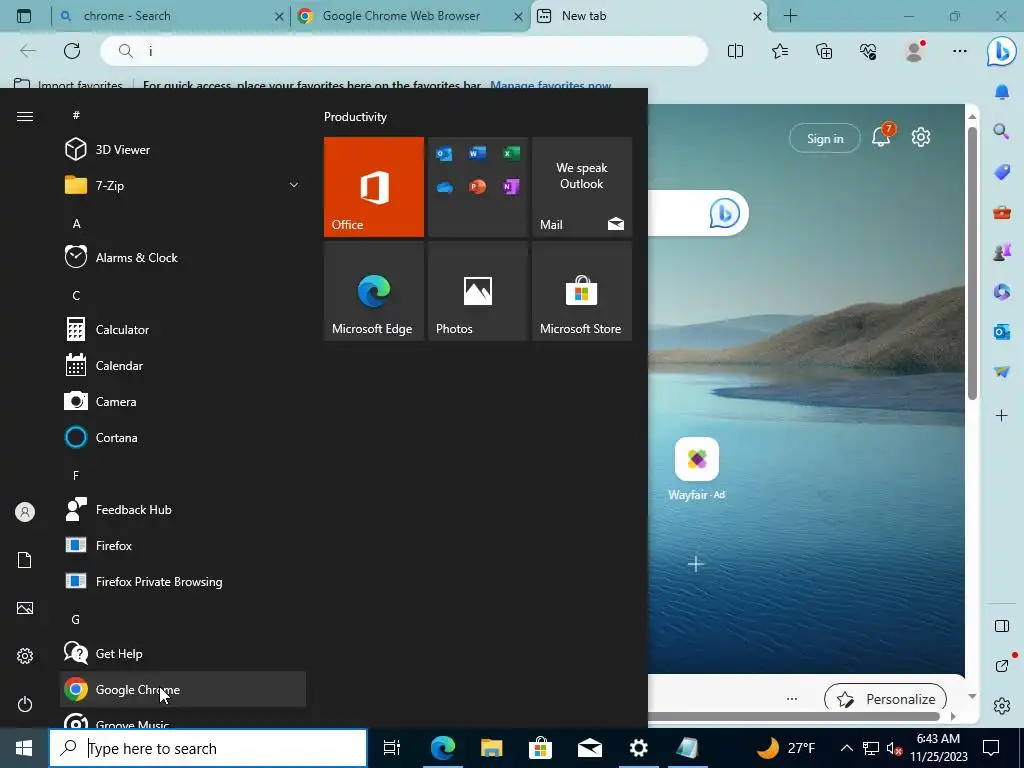This screenshot has width=1024, height=768.
Task: Open Documents from the Start rail
Action: click(25, 560)
